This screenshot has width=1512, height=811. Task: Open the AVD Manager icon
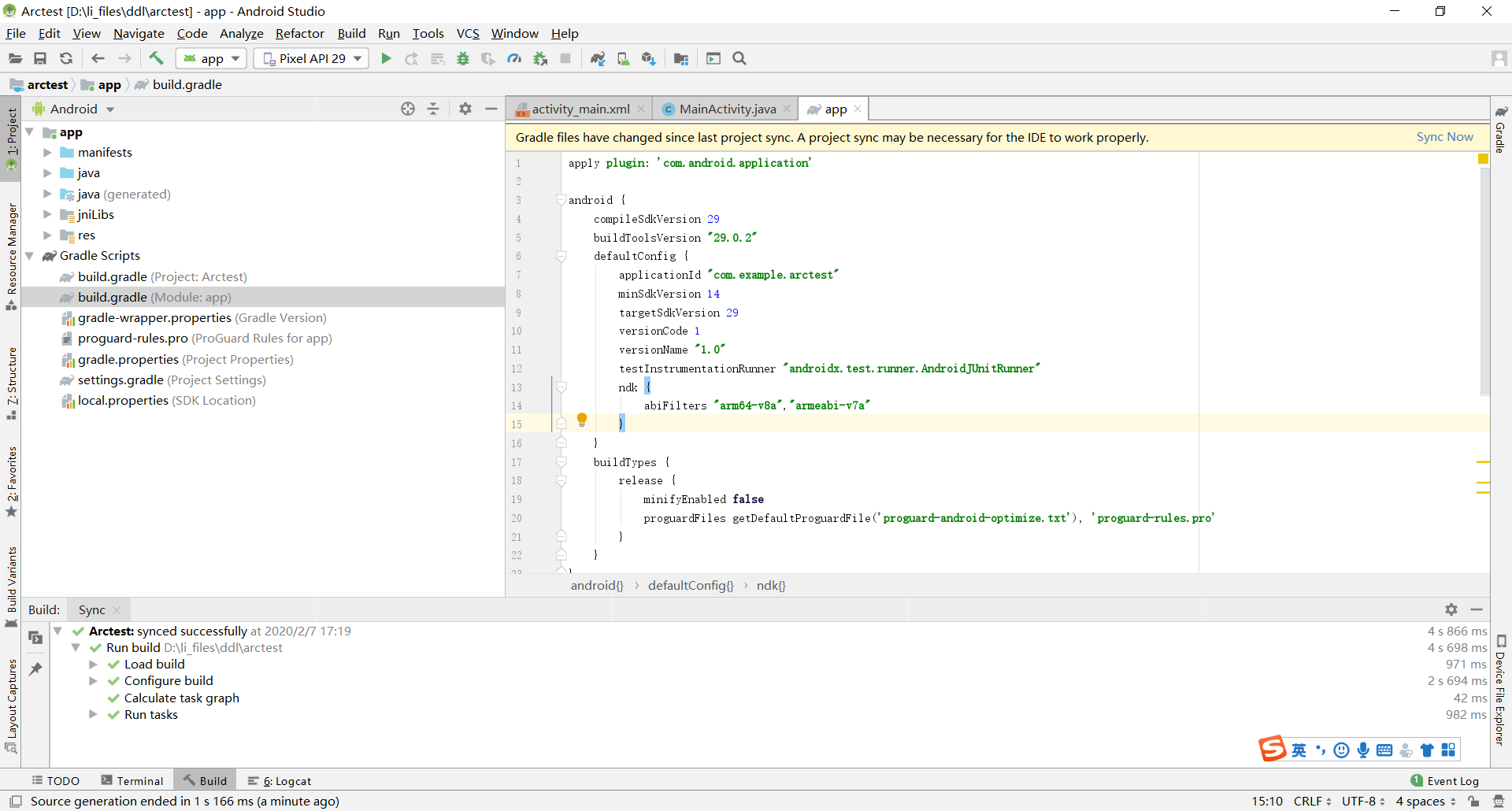coord(624,58)
